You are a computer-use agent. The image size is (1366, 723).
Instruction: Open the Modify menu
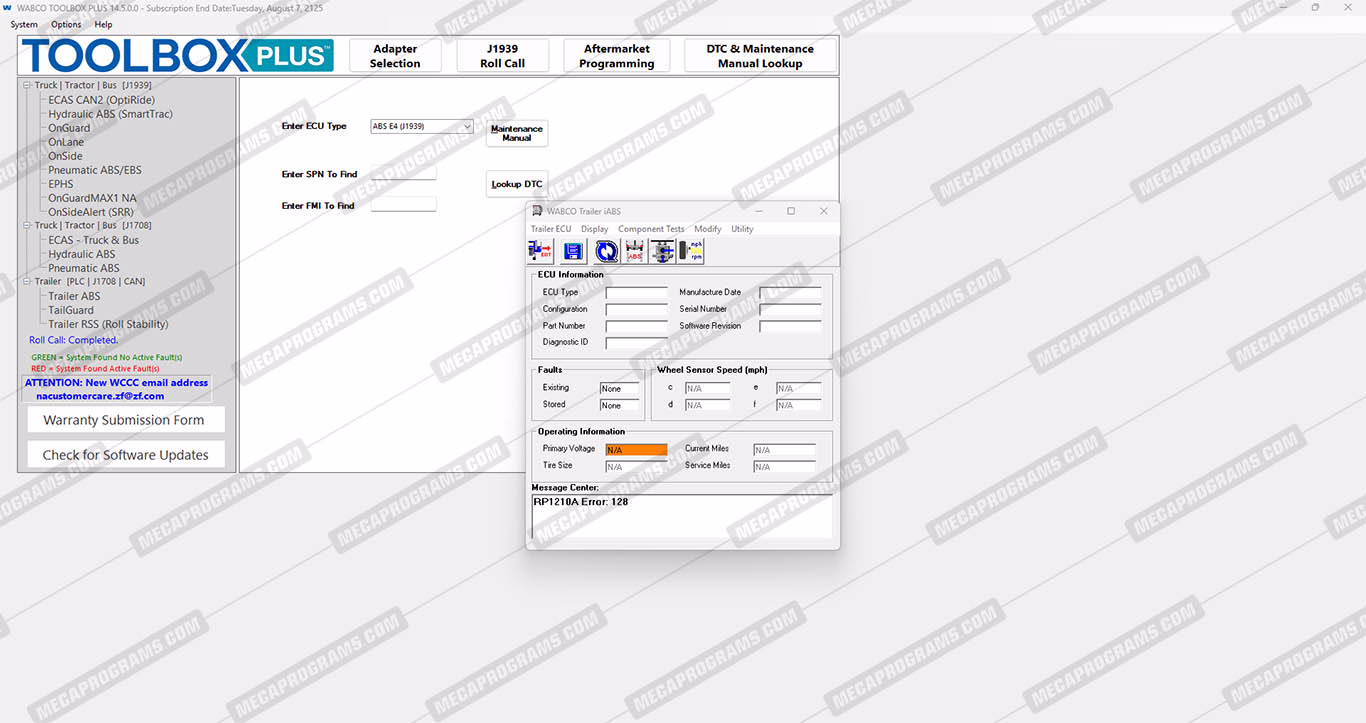click(708, 229)
